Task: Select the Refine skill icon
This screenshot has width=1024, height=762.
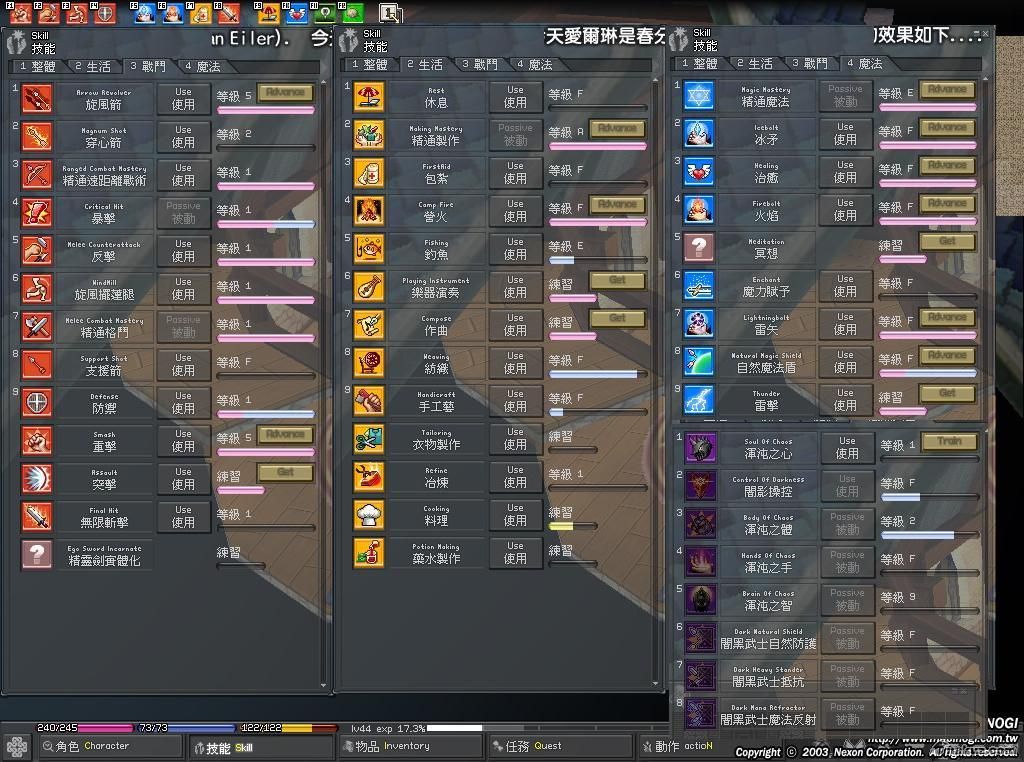Action: point(369,477)
